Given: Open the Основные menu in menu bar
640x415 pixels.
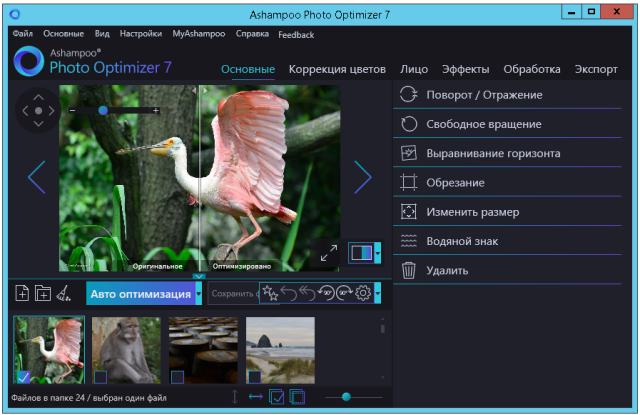Looking at the screenshot, I should [x=64, y=33].
